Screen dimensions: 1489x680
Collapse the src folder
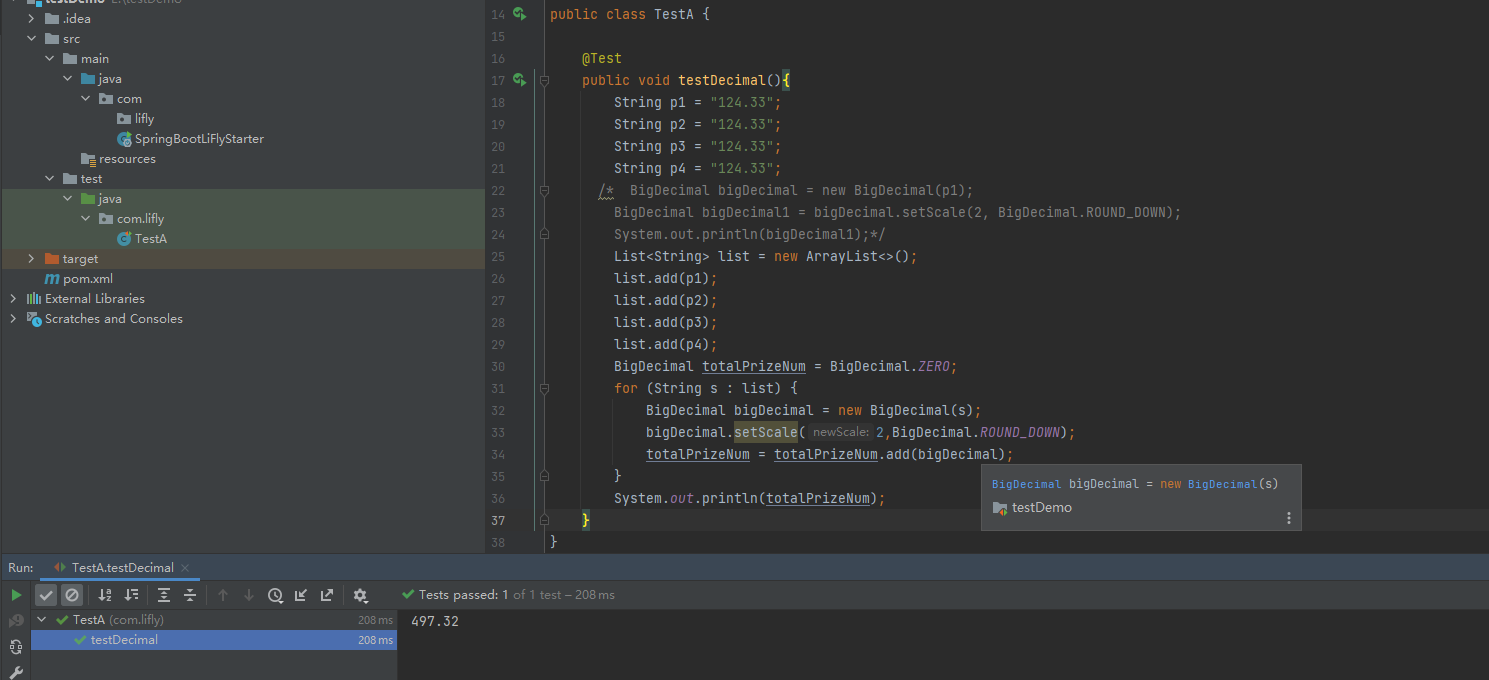coord(31,39)
